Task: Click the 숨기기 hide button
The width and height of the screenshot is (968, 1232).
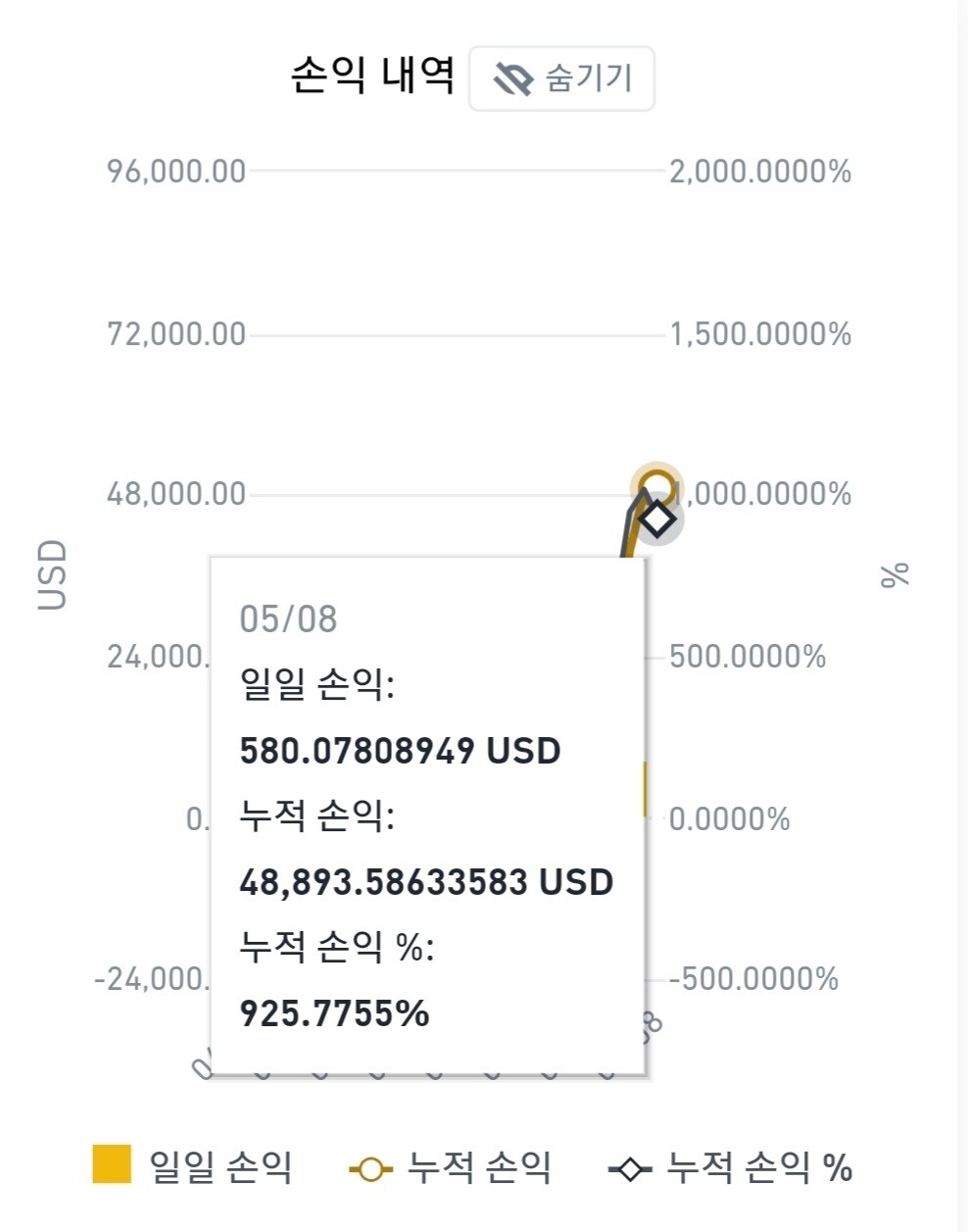Action: tap(561, 78)
